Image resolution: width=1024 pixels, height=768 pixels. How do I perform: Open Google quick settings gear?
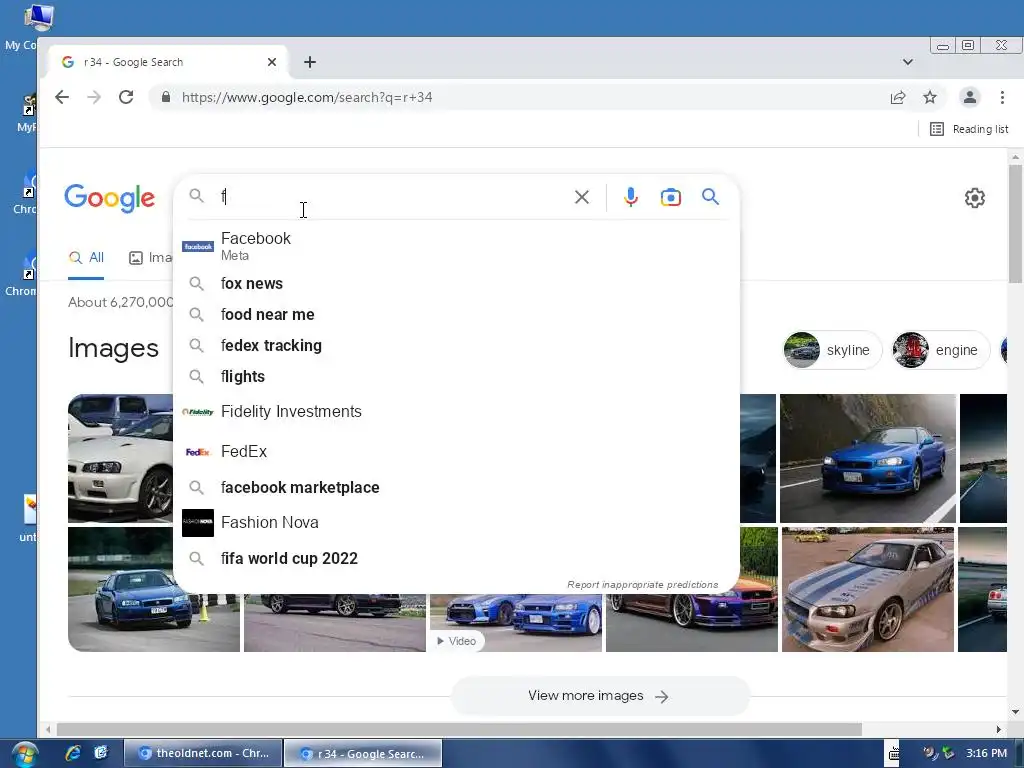pos(974,198)
